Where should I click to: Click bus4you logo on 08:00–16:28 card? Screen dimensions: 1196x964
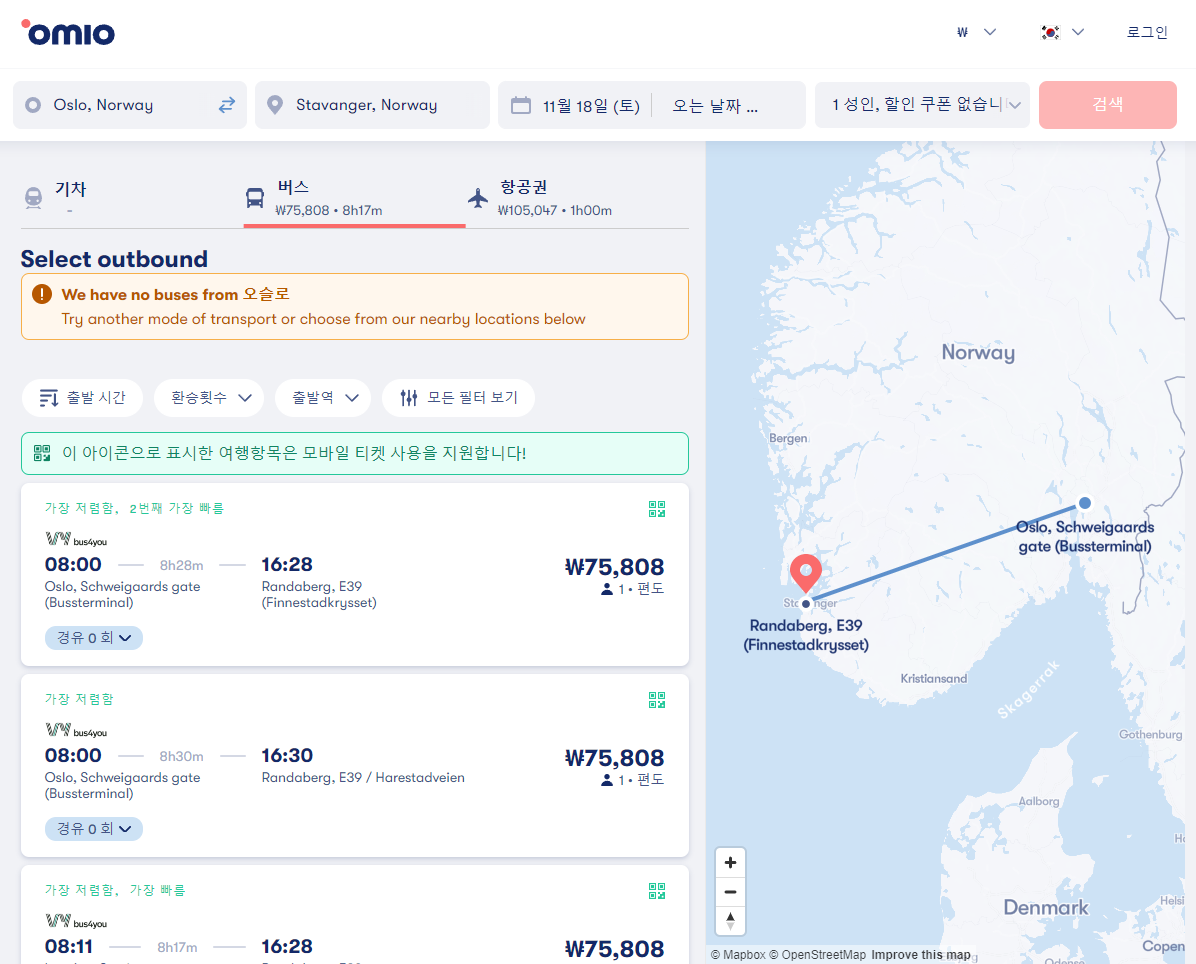tap(76, 539)
